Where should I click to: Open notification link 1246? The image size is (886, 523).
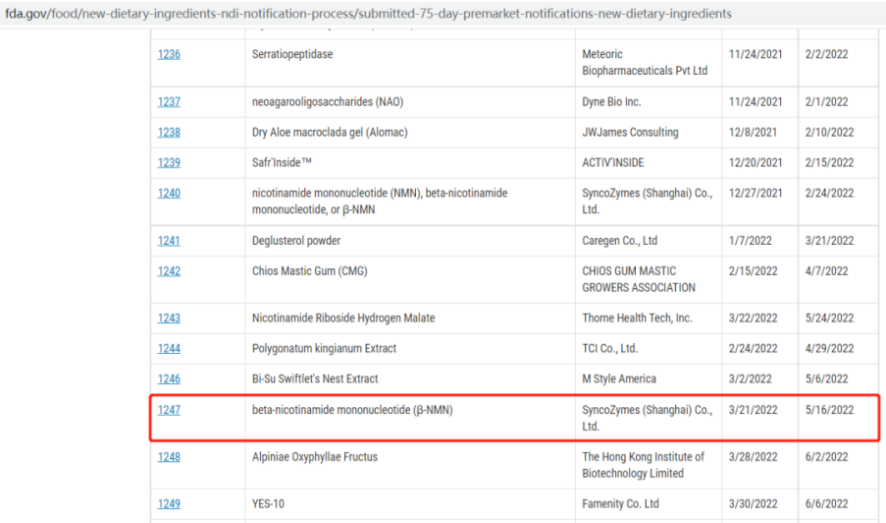pyautogui.click(x=169, y=379)
